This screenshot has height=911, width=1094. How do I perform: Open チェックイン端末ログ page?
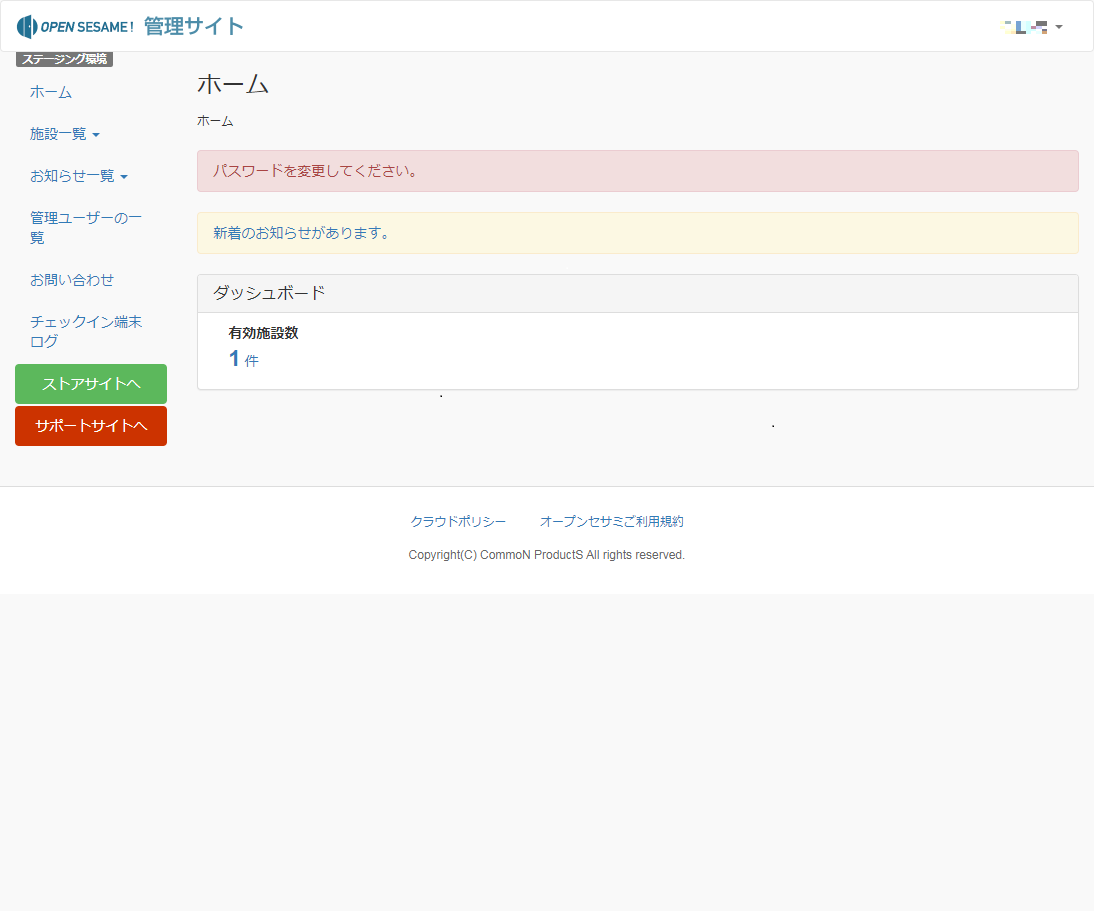click(x=86, y=331)
